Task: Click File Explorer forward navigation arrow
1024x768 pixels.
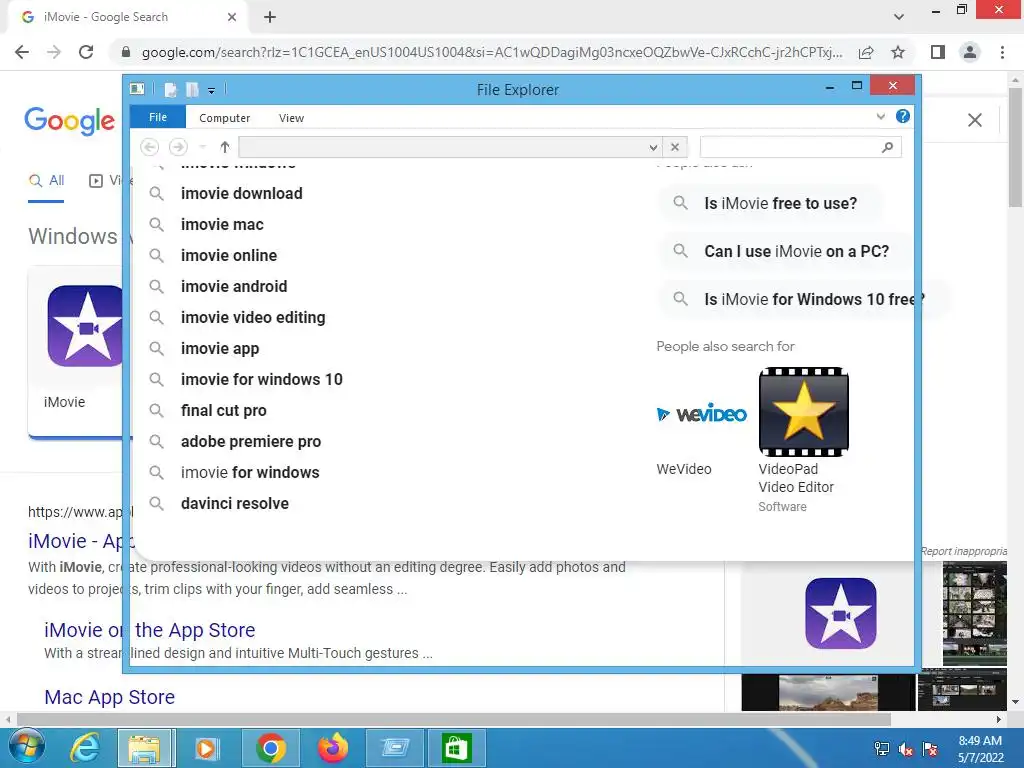Action: point(178,147)
